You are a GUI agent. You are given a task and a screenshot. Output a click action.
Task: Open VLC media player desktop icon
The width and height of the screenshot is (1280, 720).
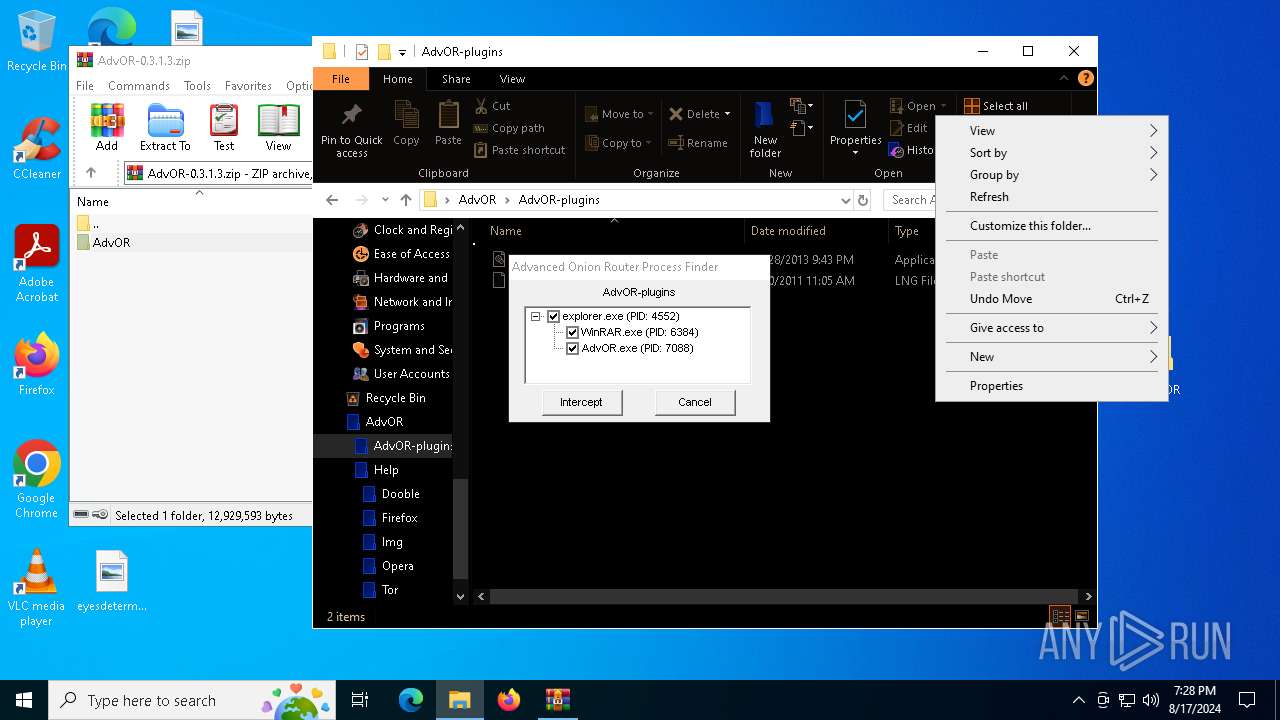click(x=37, y=588)
